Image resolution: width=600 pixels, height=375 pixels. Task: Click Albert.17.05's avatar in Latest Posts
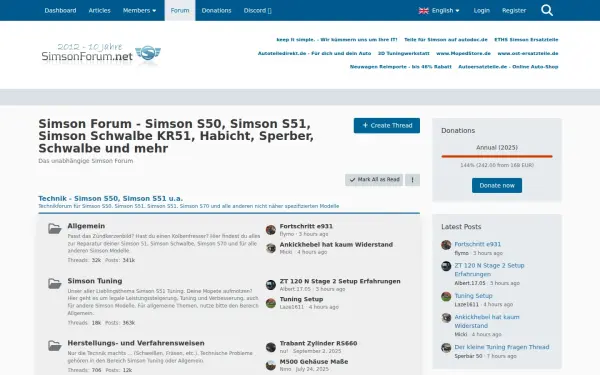[446, 266]
